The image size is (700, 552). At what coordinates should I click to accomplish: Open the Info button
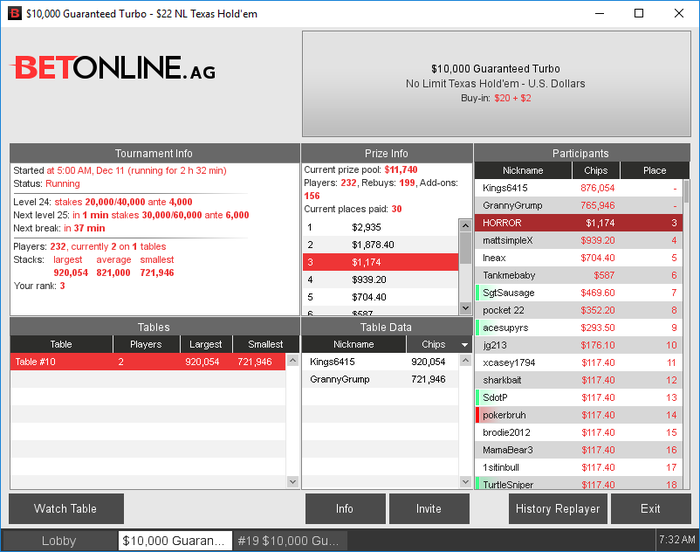[345, 509]
